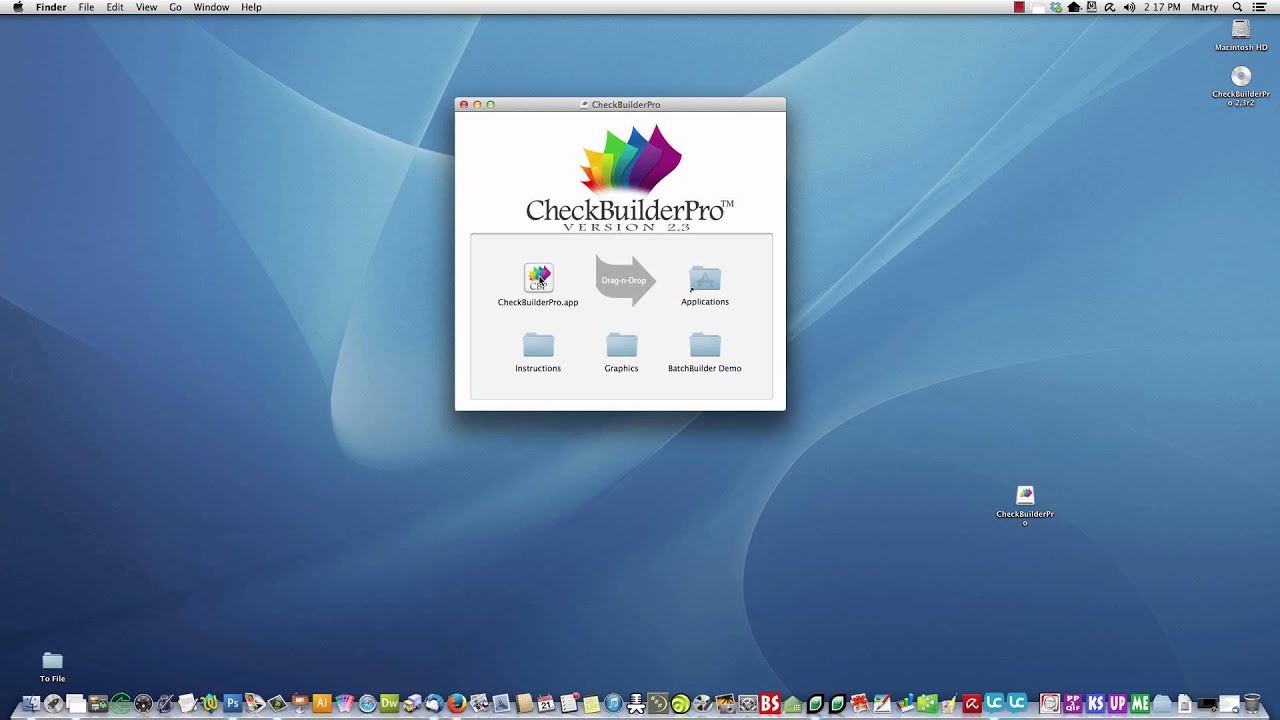1280x720 pixels.
Task: Open the Keynote icon in the Dock
Action: click(x=300, y=703)
